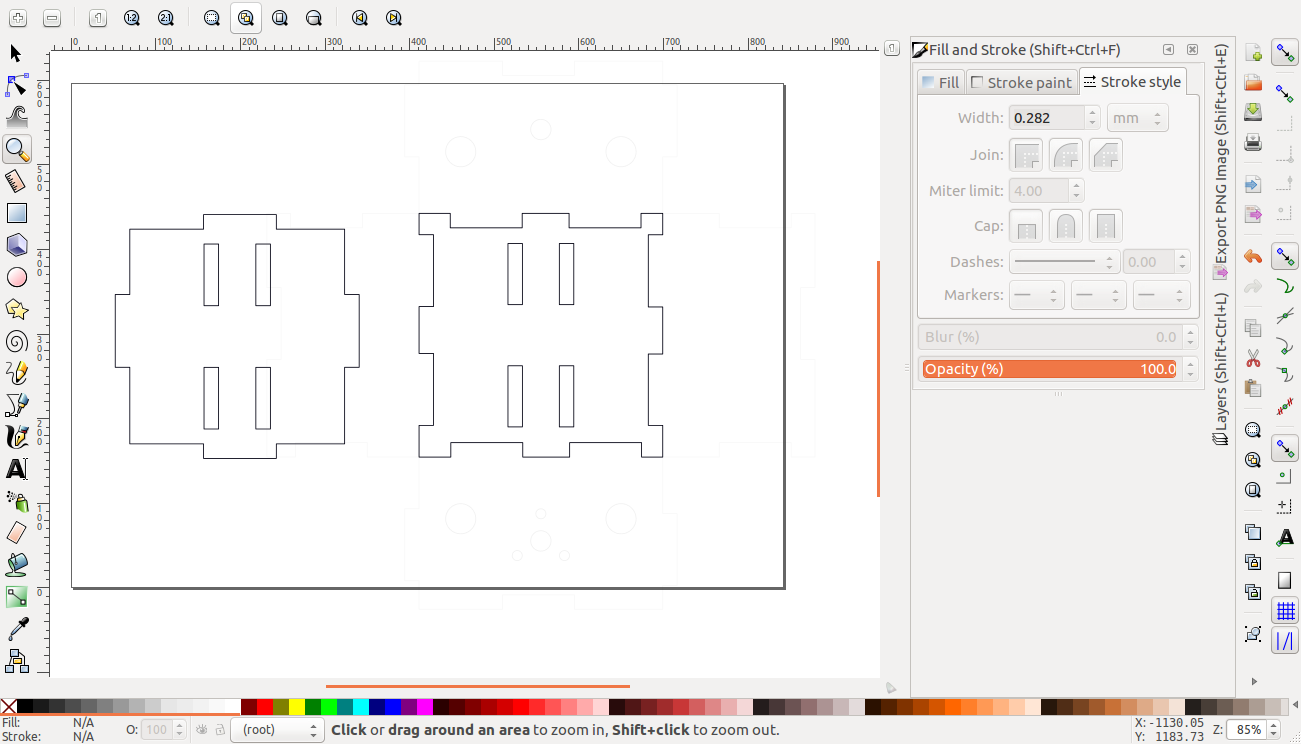Viewport: 1301px width, 744px height.
Task: Toggle snap to page border
Action: pyautogui.click(x=1286, y=581)
